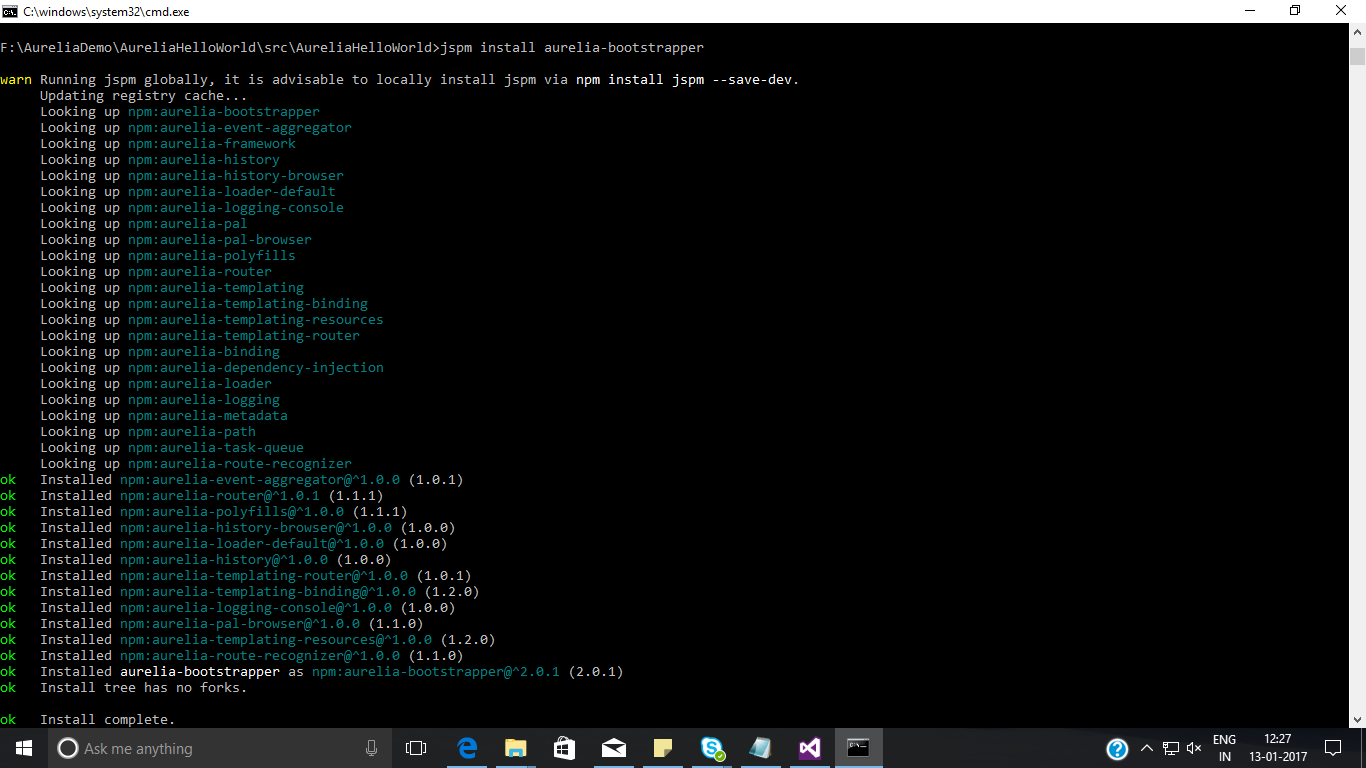Click 'npm:aurelia-route-recognizer' in the Looking up line
This screenshot has height=768, width=1366.
pyautogui.click(x=240, y=464)
